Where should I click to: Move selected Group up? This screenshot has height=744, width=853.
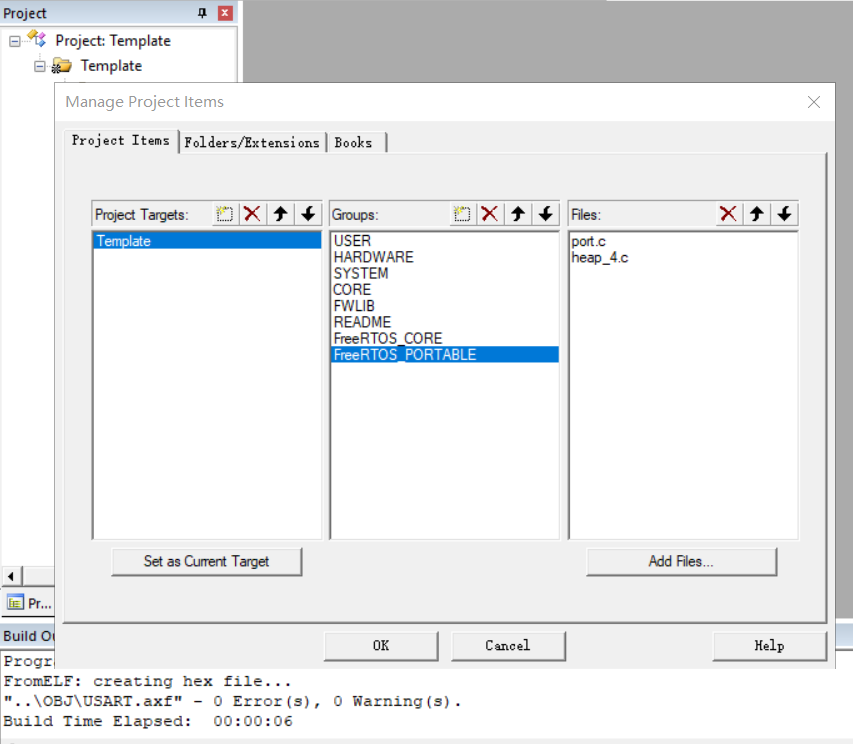click(518, 214)
